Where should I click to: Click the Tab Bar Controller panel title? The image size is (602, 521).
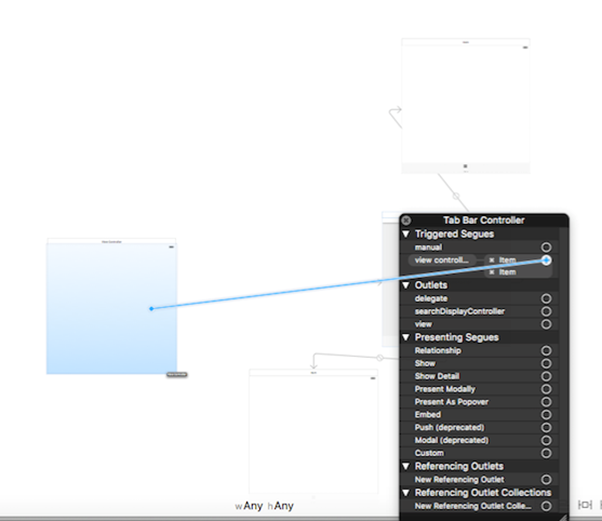click(484, 220)
